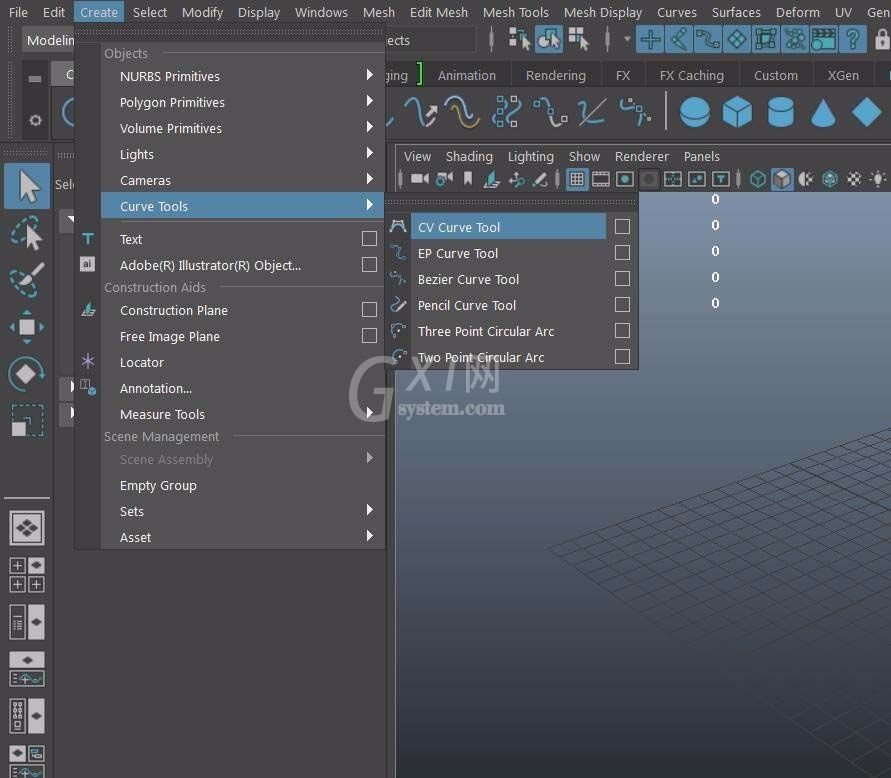This screenshot has height=778, width=891.
Task: Expand Volume Primitives submenu
Action: coord(243,128)
